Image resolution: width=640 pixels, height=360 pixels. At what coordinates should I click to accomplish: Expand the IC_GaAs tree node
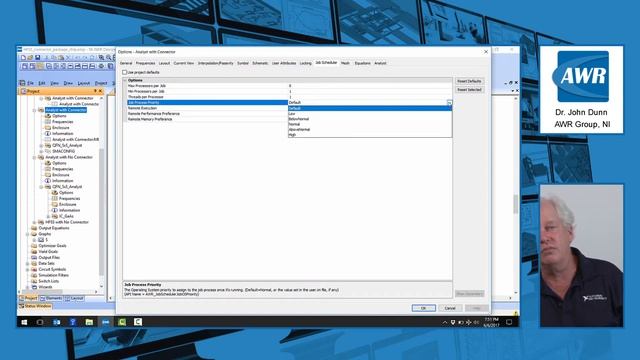[x=48, y=216]
